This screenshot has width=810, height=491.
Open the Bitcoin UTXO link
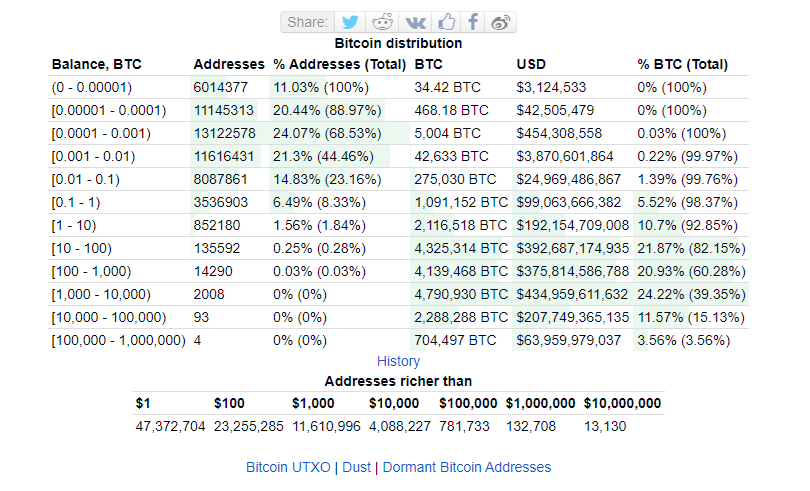coord(288,467)
